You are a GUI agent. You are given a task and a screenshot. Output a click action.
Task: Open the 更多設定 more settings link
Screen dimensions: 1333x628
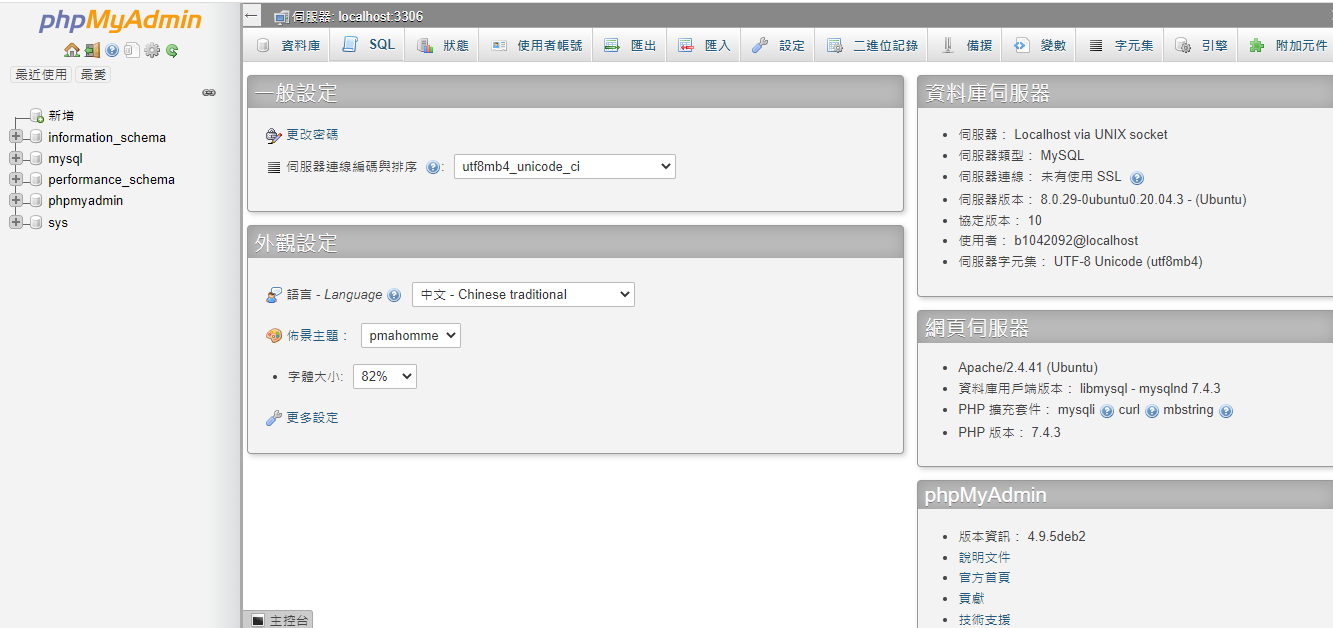pos(311,417)
